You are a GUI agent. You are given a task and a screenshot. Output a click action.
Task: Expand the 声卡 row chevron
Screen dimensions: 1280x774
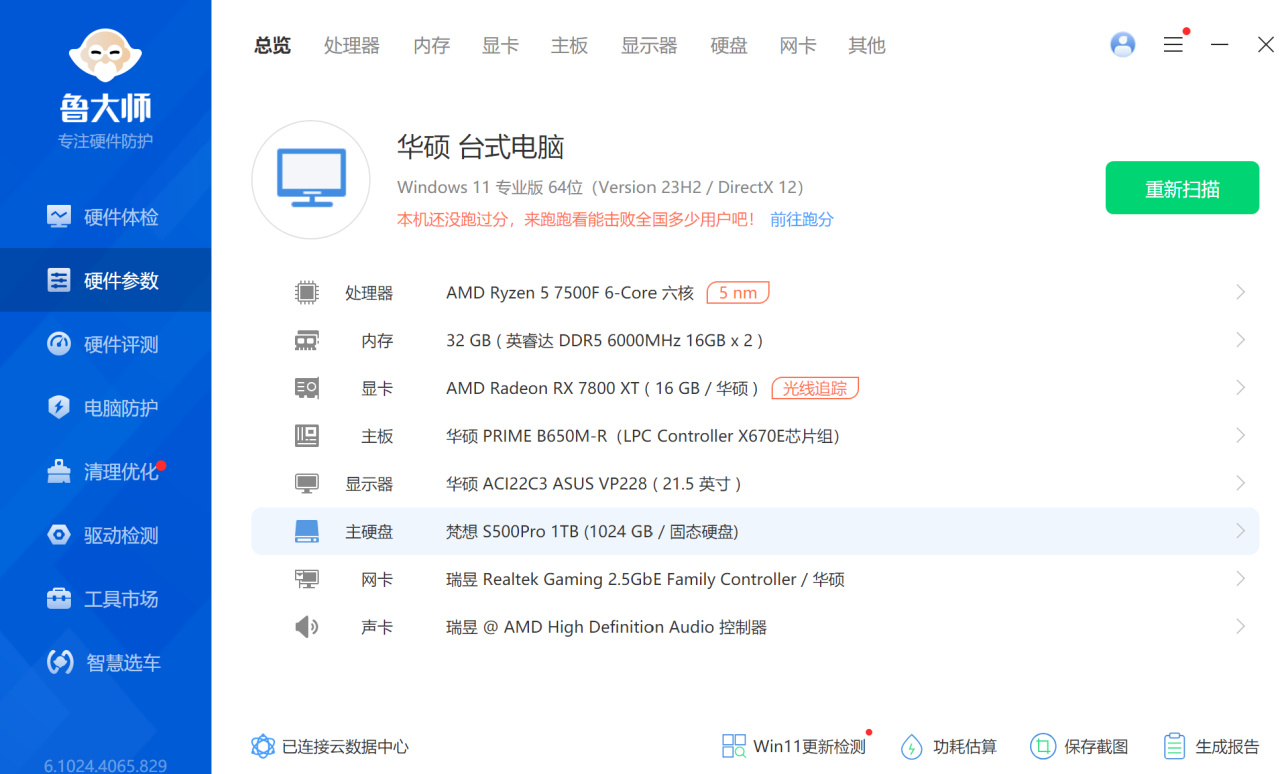click(x=1240, y=627)
